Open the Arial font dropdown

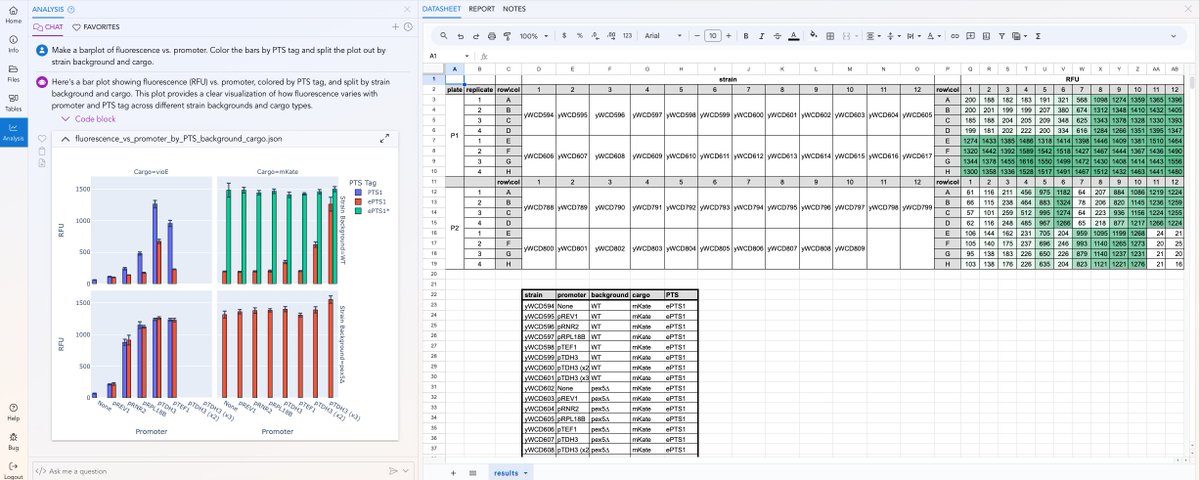coord(664,36)
